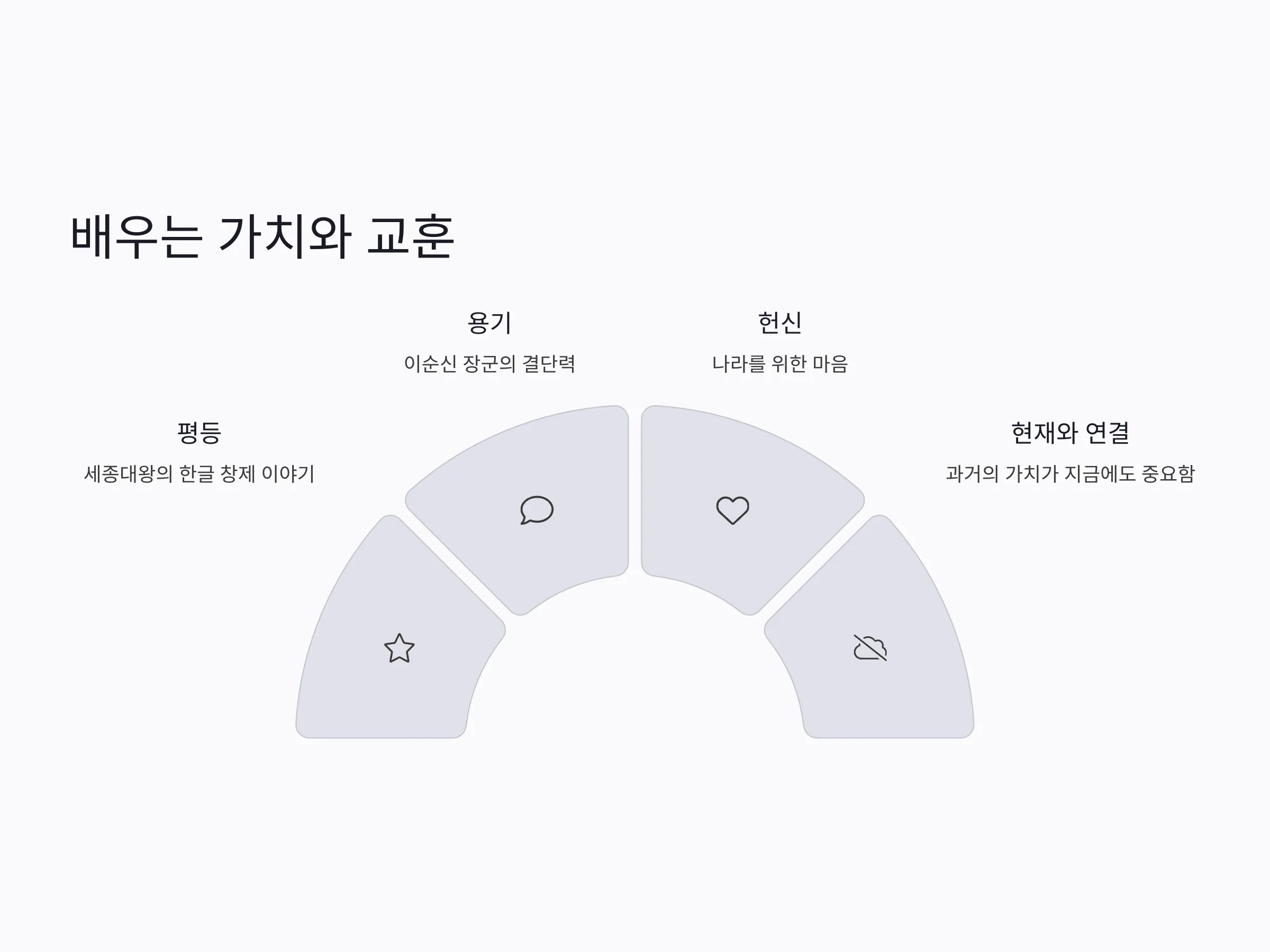
Task: Click the crossed-out cloud icon
Action: pos(870,648)
